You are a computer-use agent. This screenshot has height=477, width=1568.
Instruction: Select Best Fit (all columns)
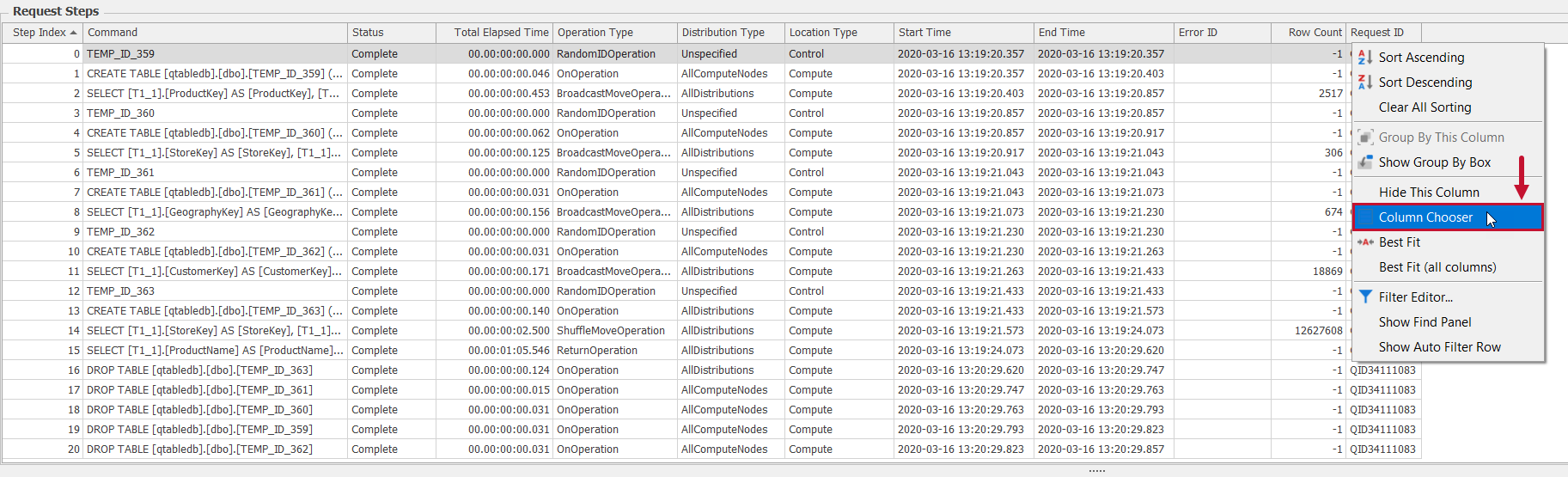1449,267
